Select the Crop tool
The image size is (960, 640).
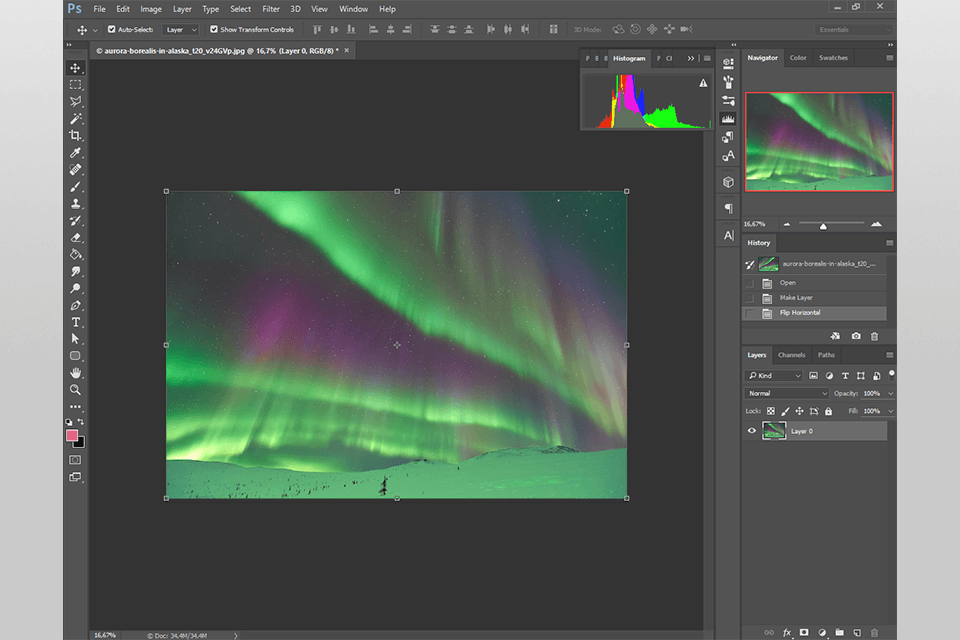coord(75,135)
